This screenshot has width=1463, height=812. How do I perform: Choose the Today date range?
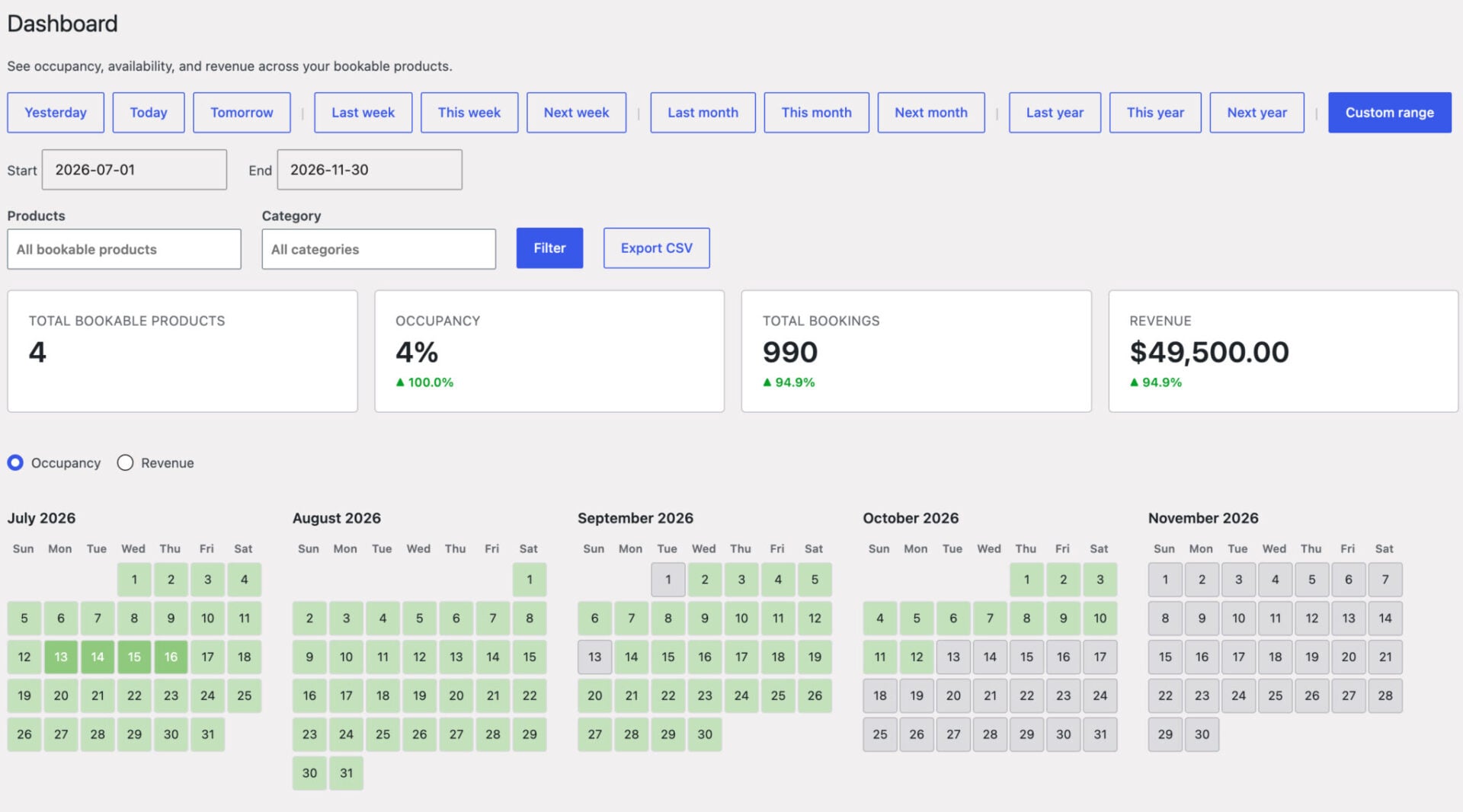[149, 113]
